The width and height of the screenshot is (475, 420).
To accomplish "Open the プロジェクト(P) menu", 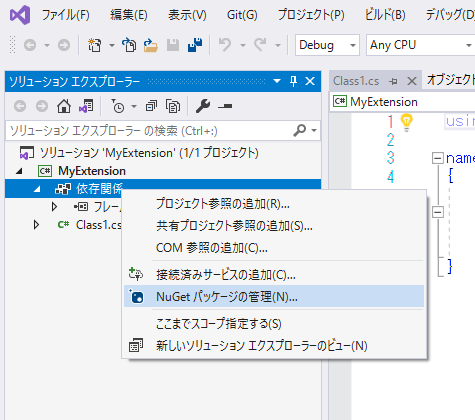I will pyautogui.click(x=311, y=15).
